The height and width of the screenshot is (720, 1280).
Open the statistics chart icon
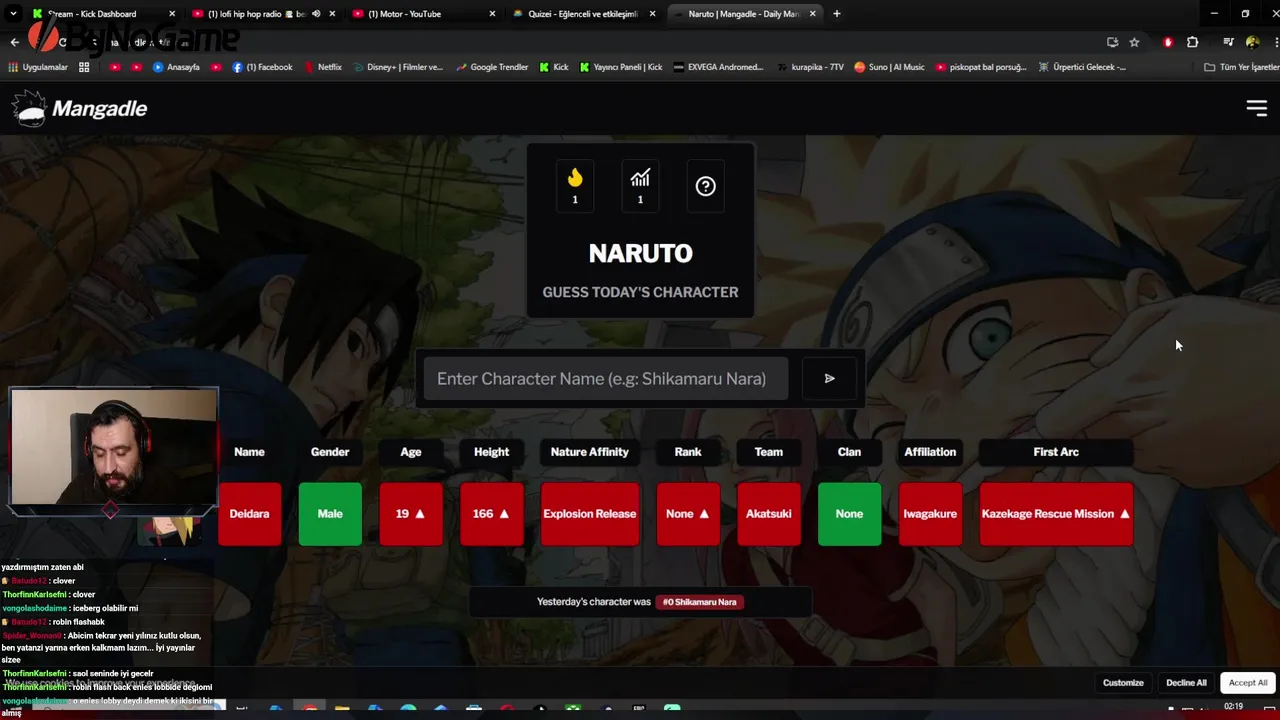[640, 186]
